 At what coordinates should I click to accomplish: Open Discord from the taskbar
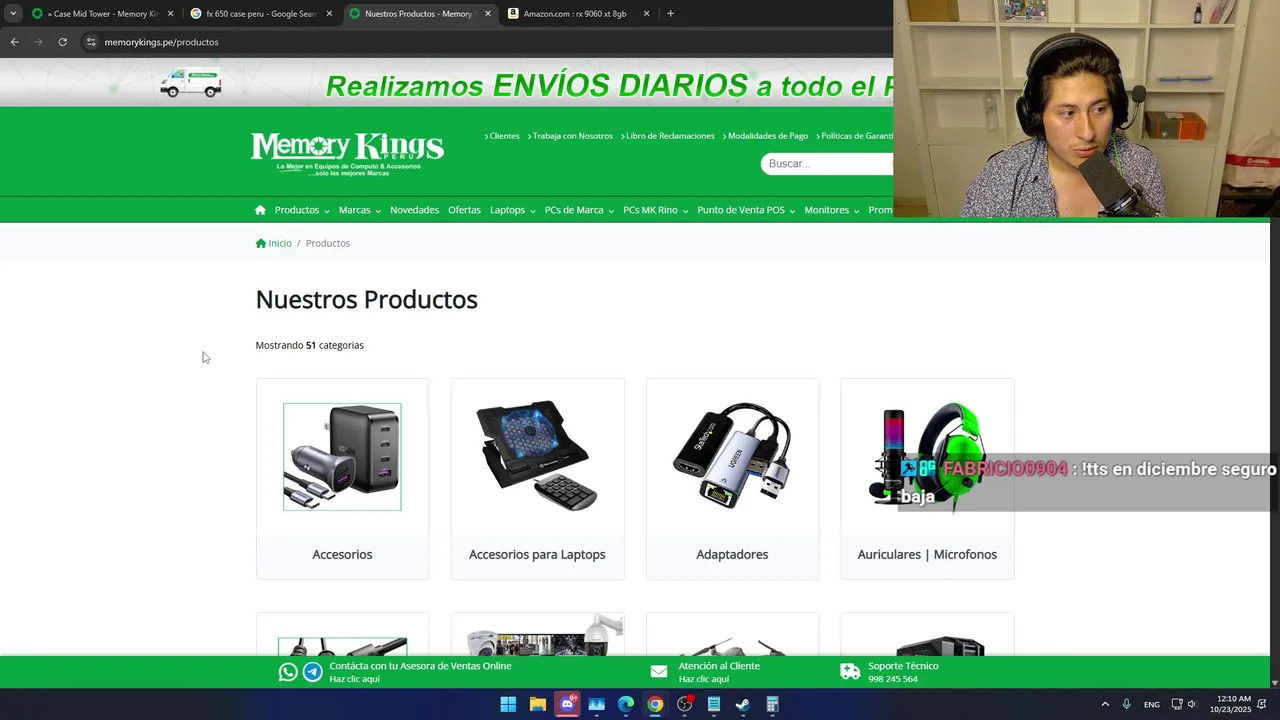pos(567,704)
